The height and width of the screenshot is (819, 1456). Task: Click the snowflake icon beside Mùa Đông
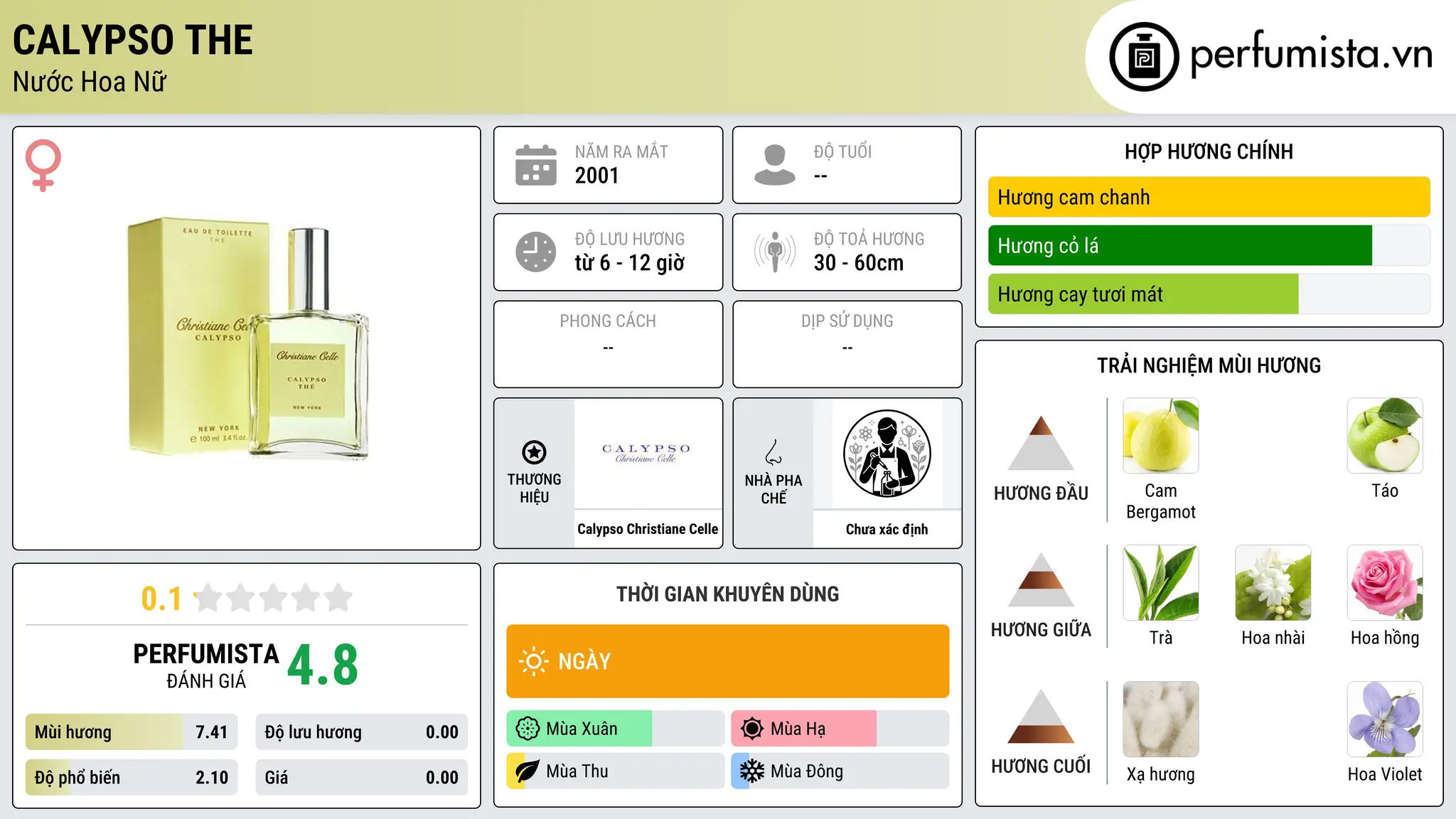752,771
